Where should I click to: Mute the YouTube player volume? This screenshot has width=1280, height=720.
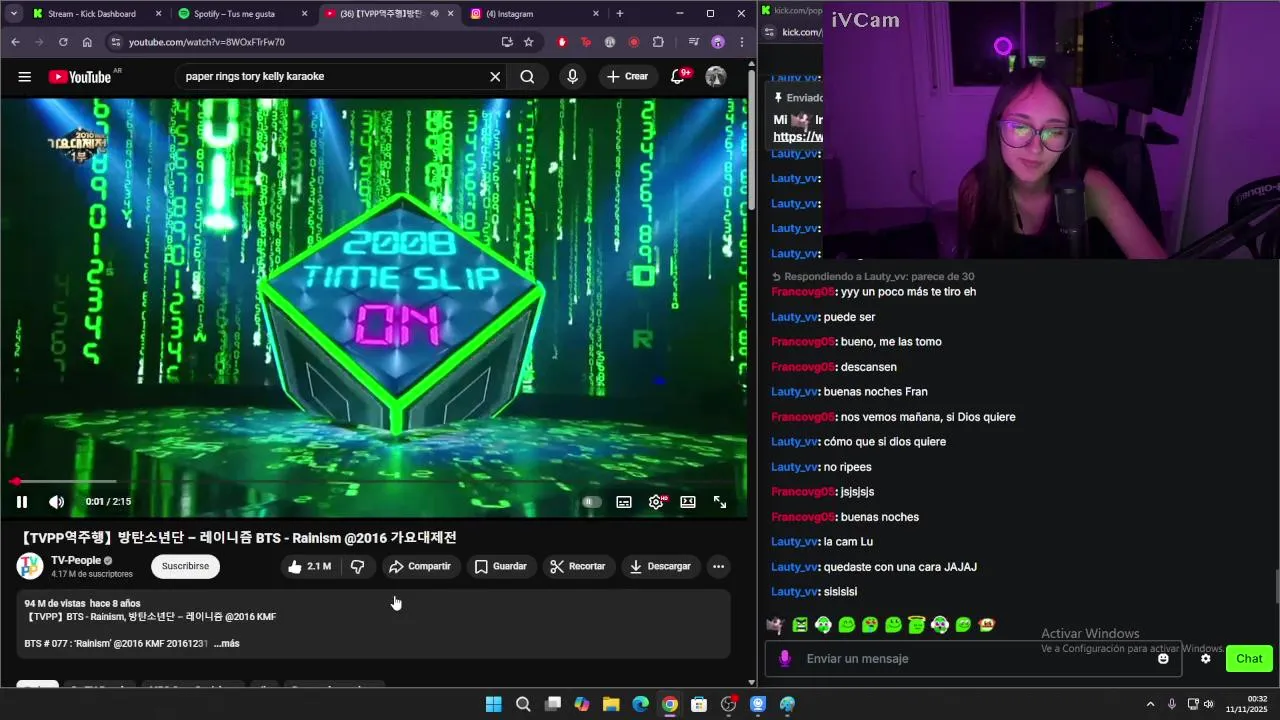coord(56,502)
